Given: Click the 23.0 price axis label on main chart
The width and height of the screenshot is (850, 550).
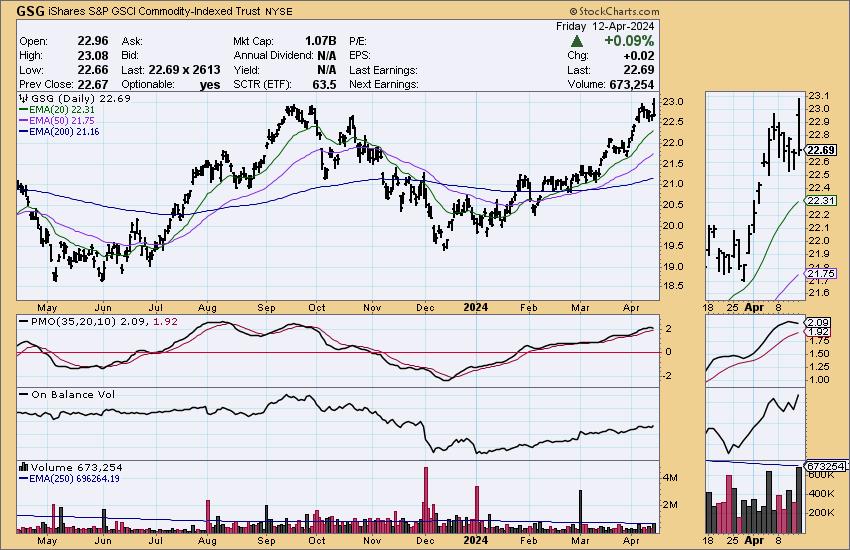Looking at the screenshot, I should click(673, 102).
